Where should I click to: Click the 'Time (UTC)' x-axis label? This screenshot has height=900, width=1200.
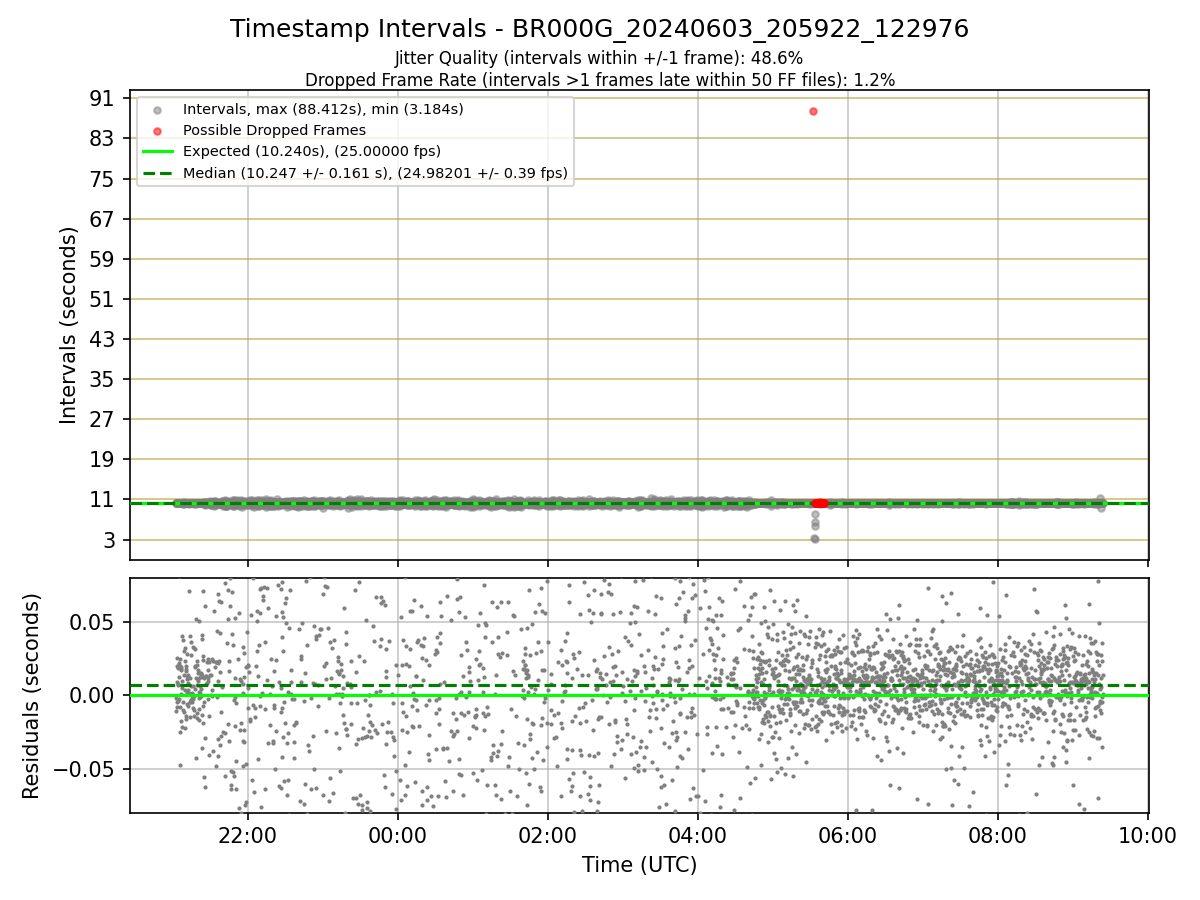coord(639,865)
